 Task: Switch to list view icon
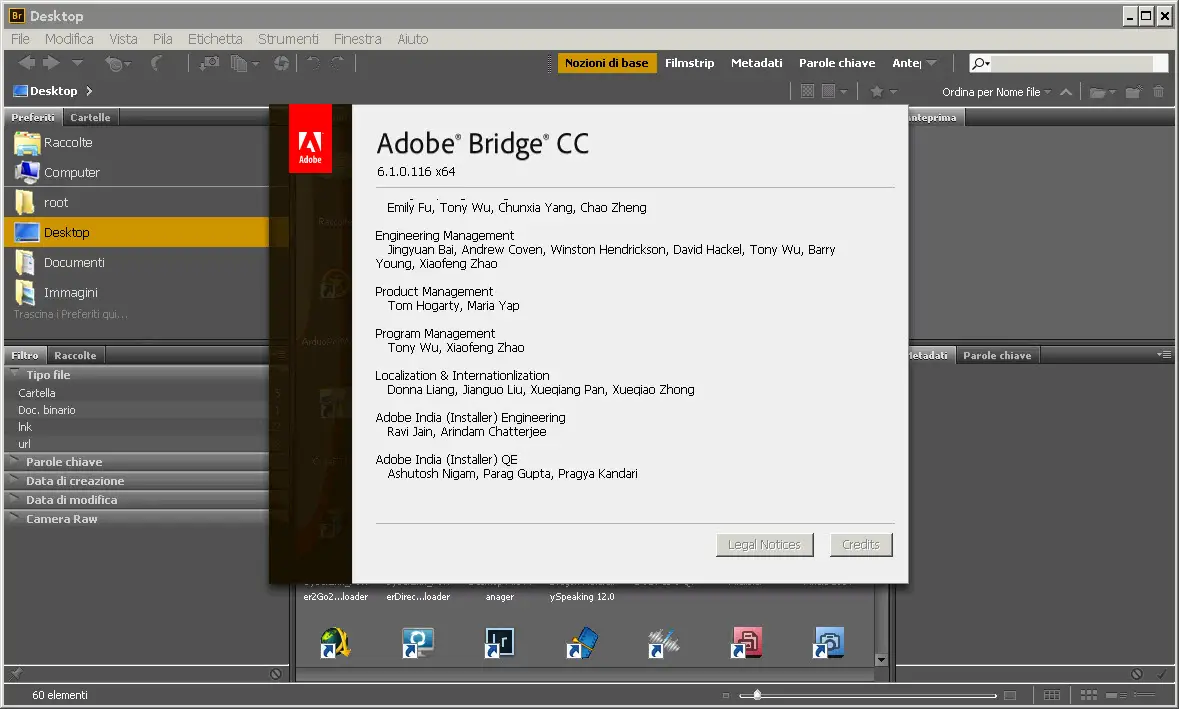[x=1144, y=695]
